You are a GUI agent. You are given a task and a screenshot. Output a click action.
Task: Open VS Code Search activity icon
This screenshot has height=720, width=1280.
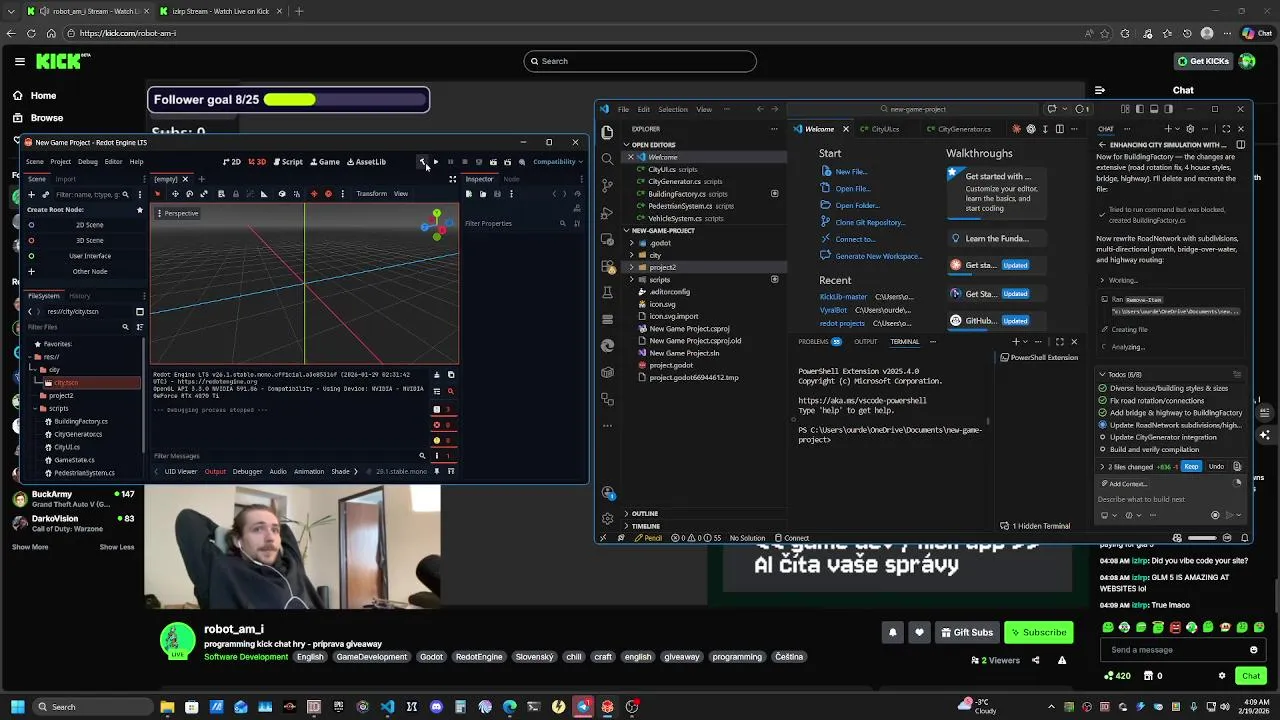pyautogui.click(x=607, y=159)
